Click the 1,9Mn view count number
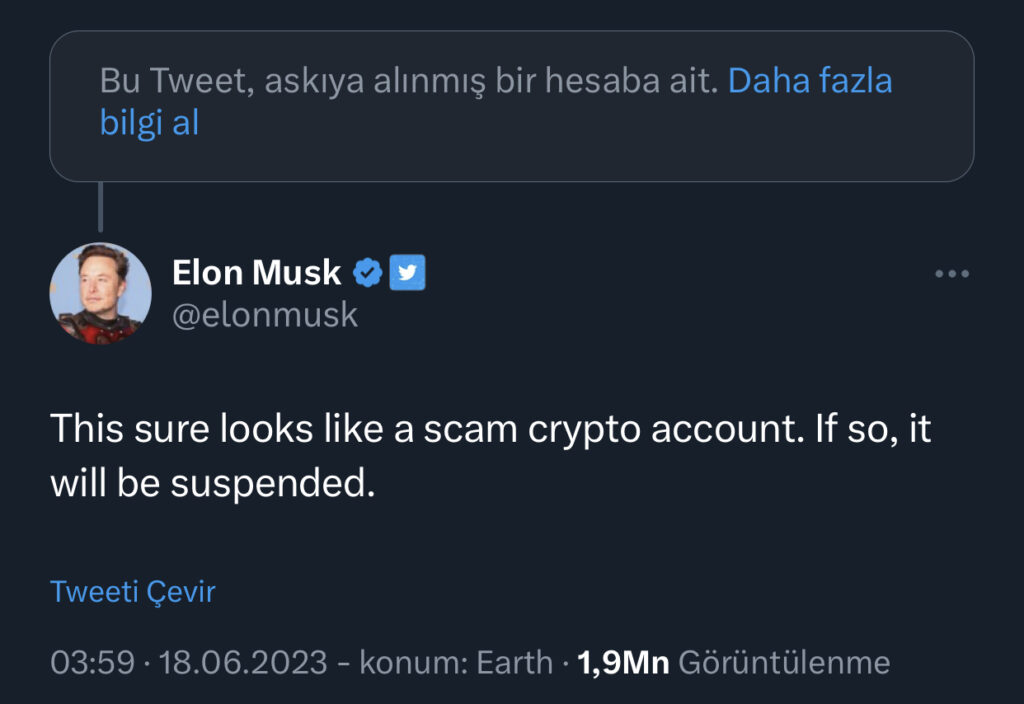This screenshot has width=1024, height=704. 623,662
